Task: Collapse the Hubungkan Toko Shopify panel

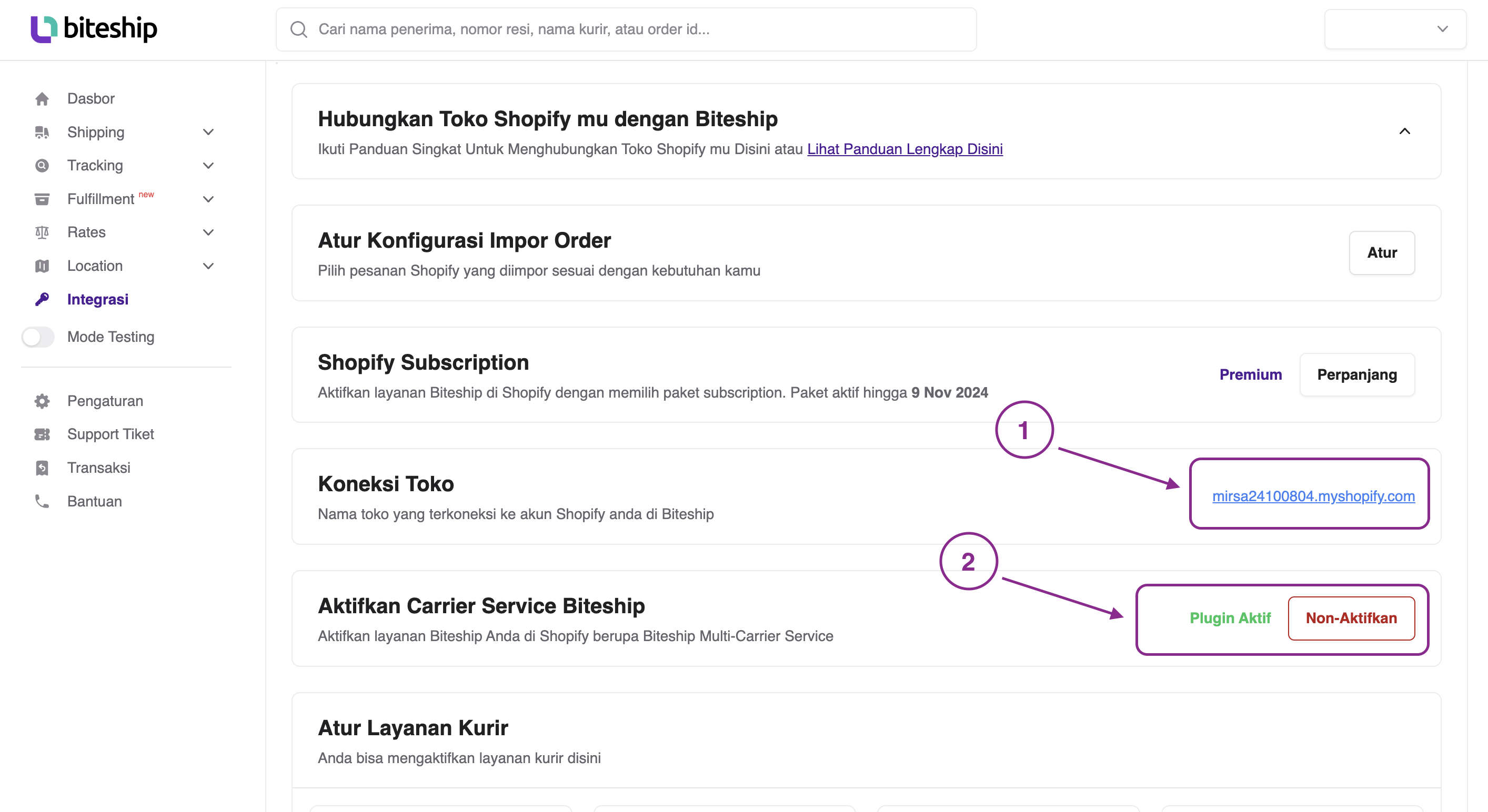Action: [x=1405, y=131]
